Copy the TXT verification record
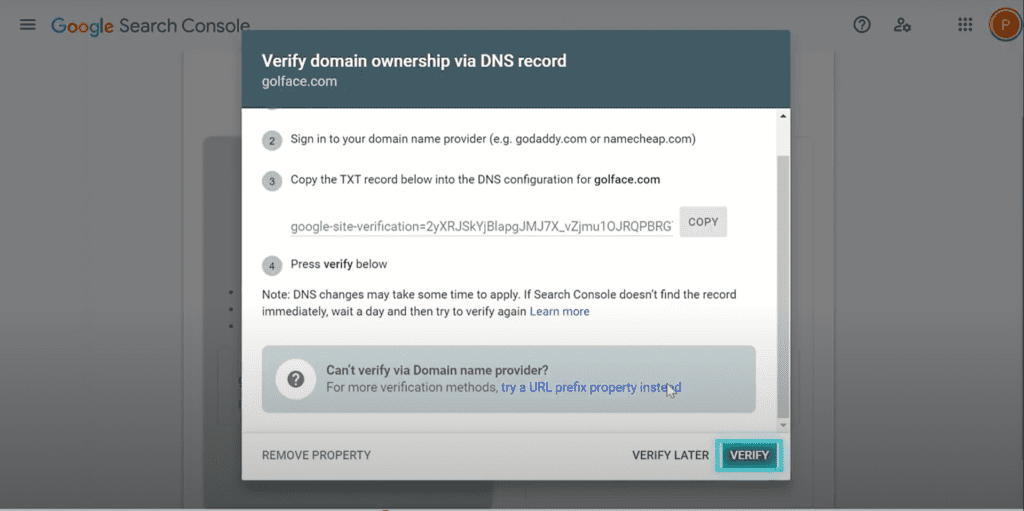This screenshot has height=511, width=1024. tap(703, 222)
